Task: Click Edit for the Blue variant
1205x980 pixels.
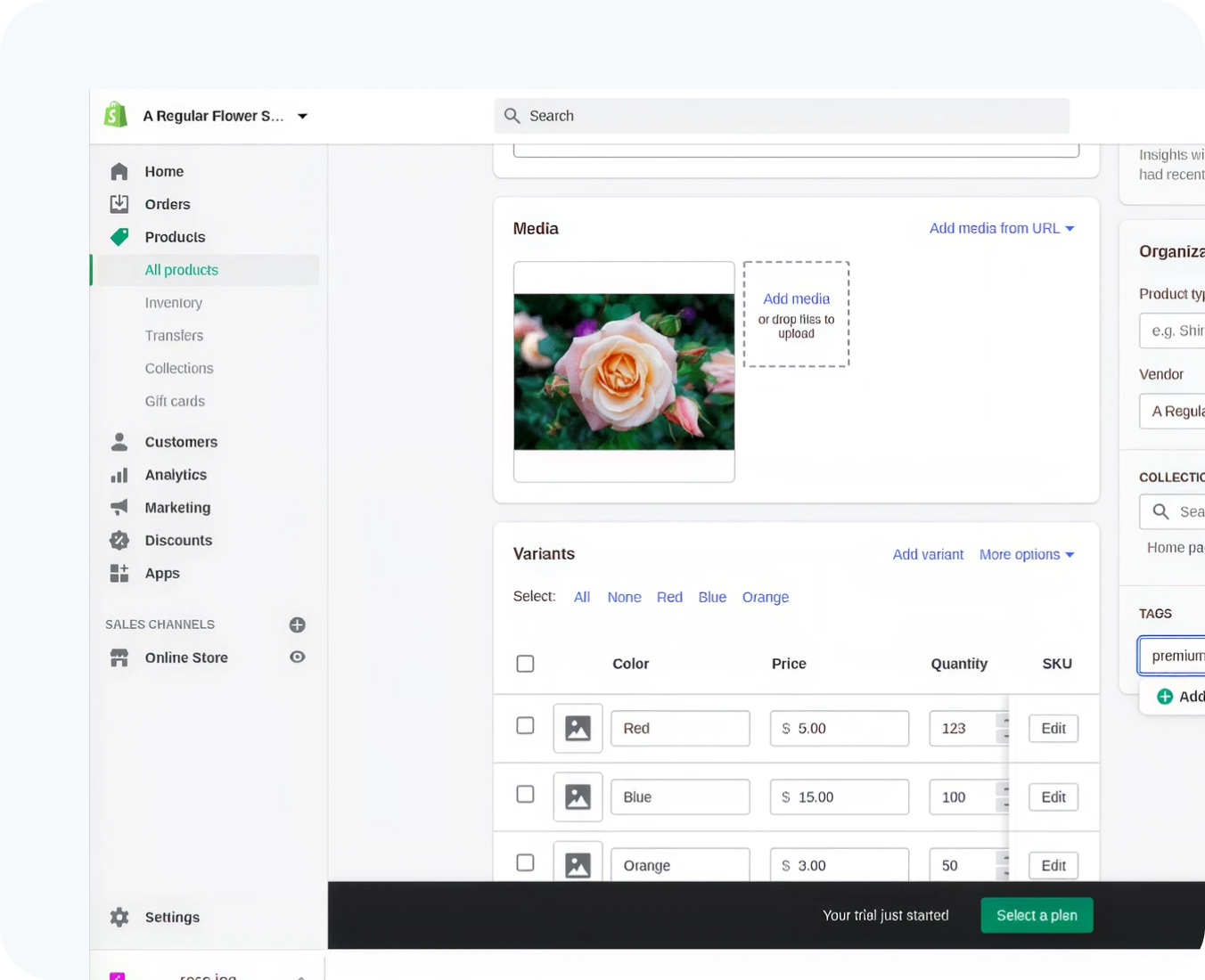Action: pos(1053,796)
